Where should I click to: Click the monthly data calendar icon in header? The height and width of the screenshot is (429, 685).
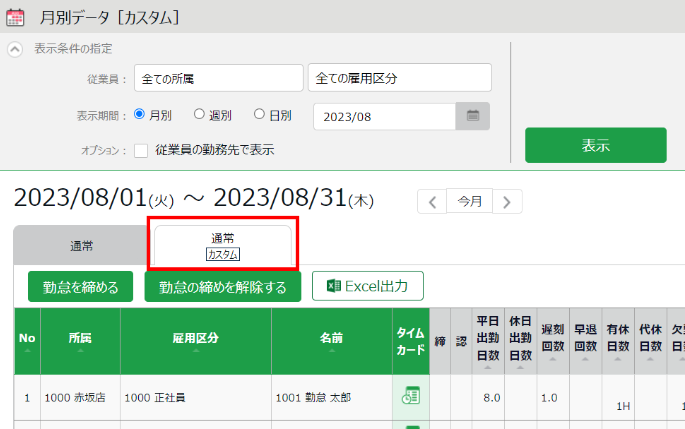(x=17, y=17)
